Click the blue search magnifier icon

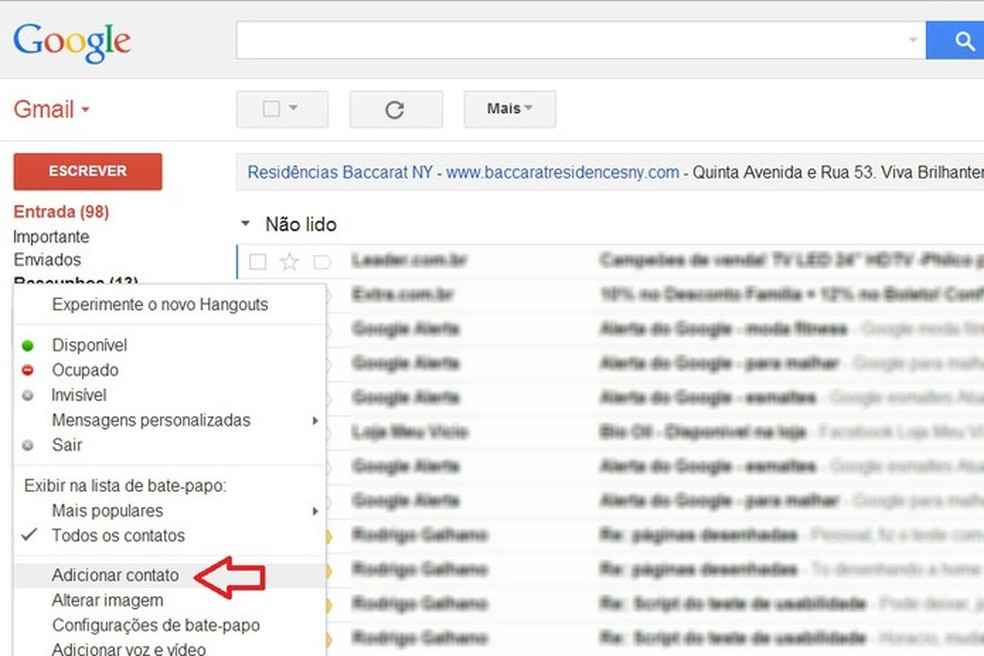pos(962,41)
